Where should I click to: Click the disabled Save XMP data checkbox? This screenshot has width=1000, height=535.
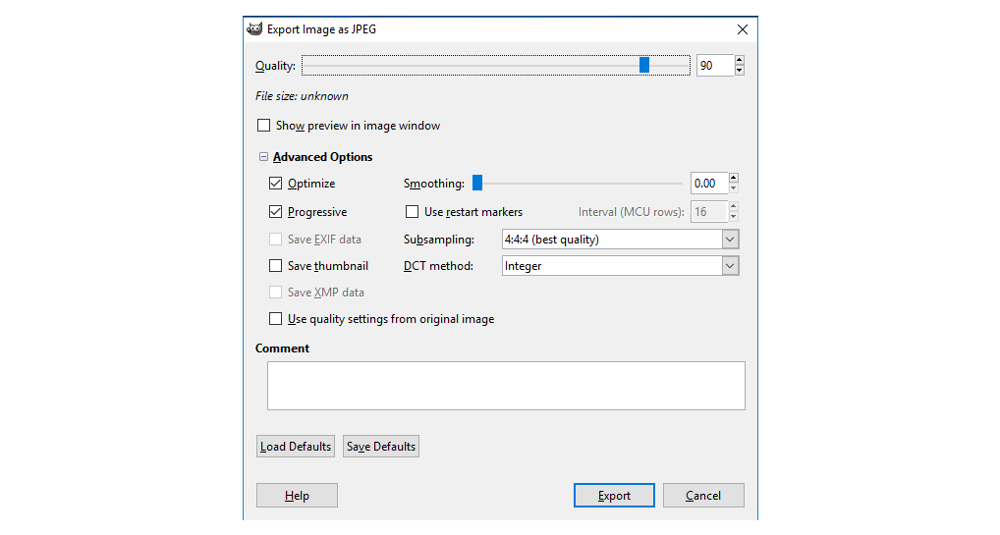coord(275,292)
